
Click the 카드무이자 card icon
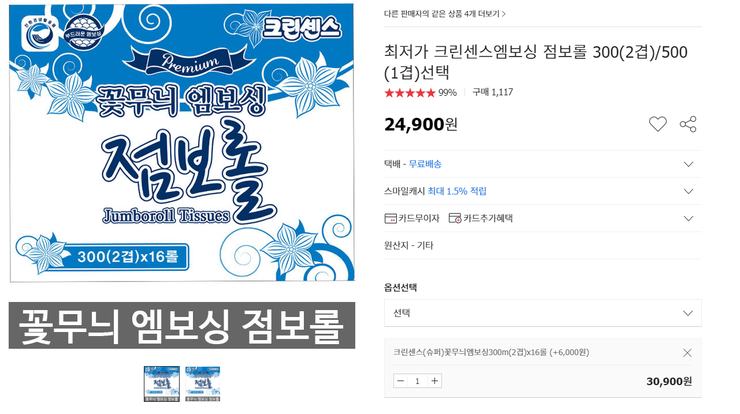[390, 218]
